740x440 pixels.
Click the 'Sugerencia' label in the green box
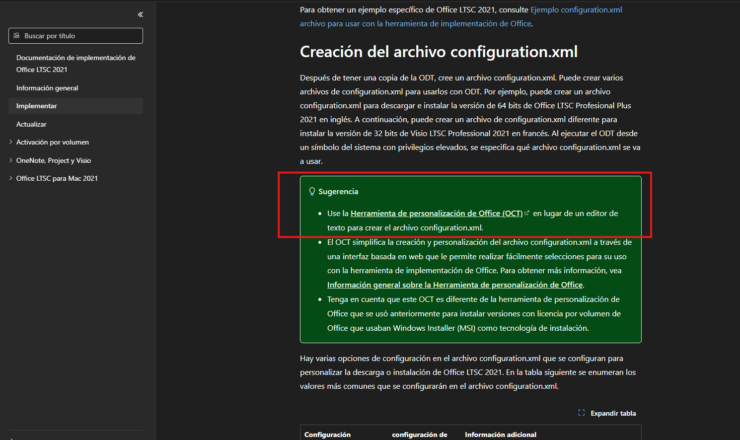click(x=338, y=192)
